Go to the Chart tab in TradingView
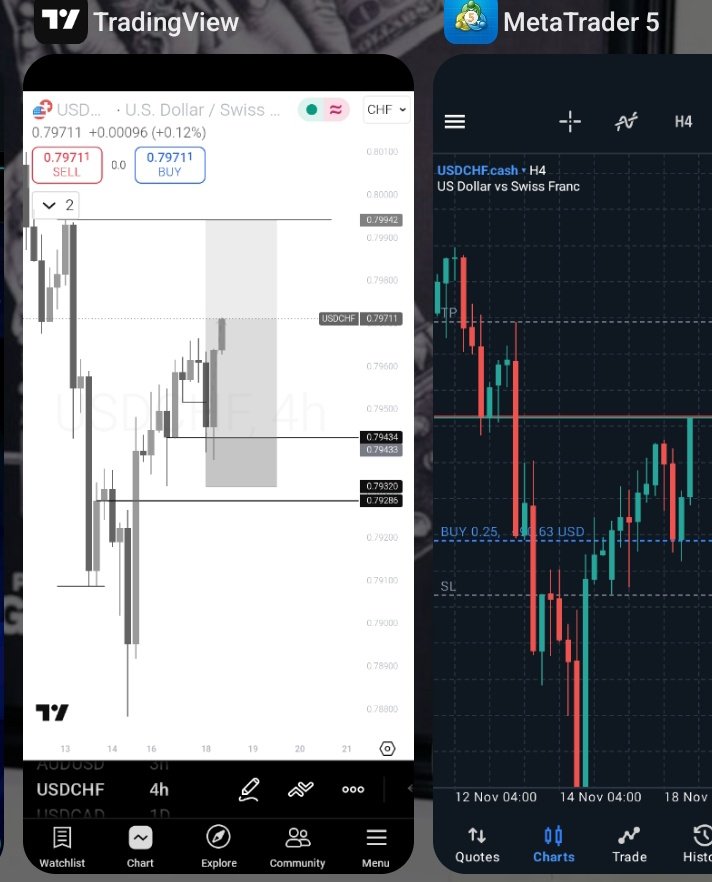 [x=140, y=847]
